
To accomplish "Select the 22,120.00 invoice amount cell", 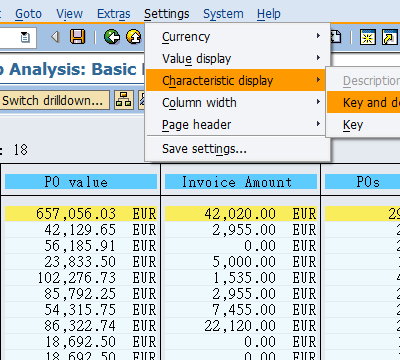I will pos(241,326).
